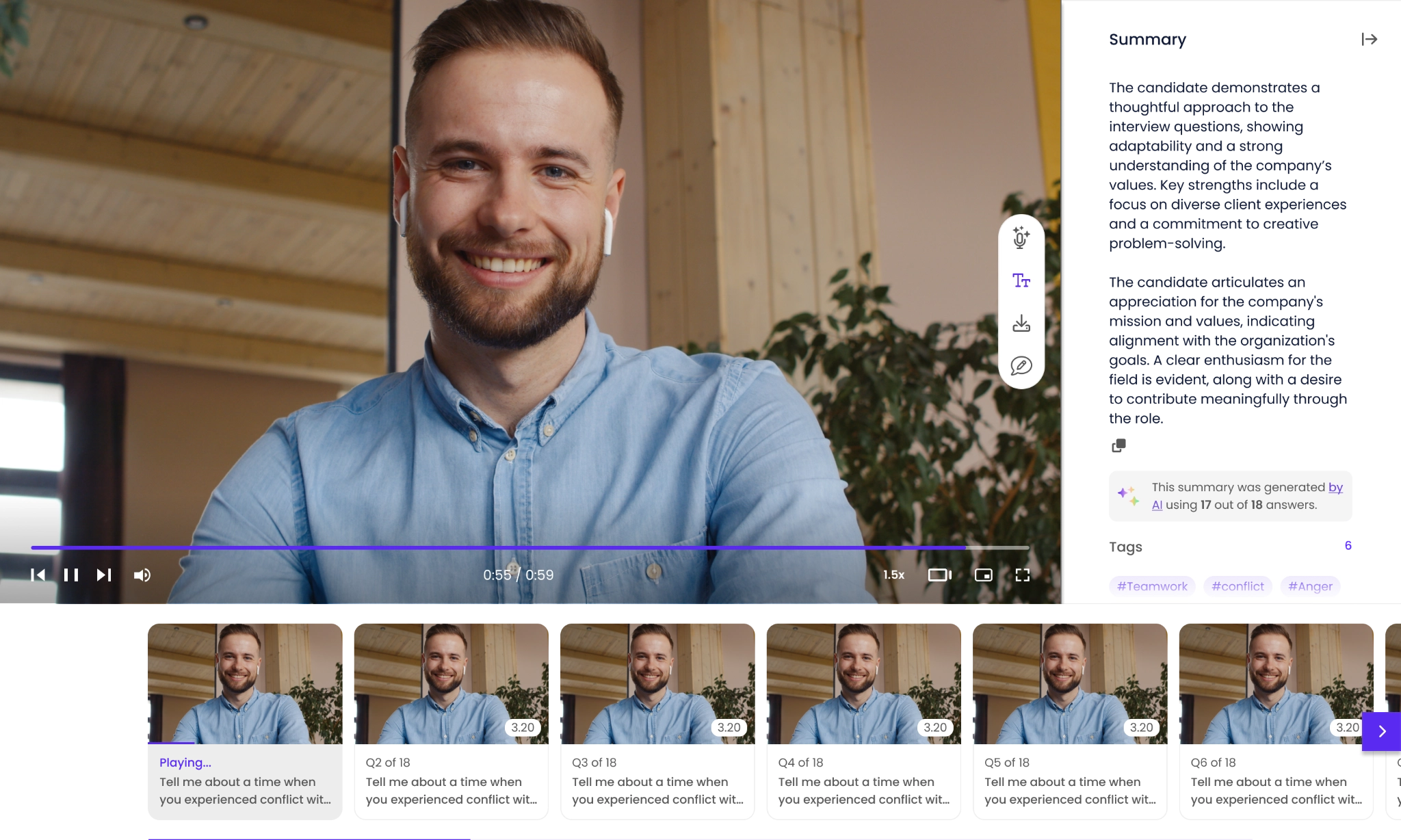Select the #Teamwork tag
This screenshot has width=1401, height=840.
(1152, 586)
